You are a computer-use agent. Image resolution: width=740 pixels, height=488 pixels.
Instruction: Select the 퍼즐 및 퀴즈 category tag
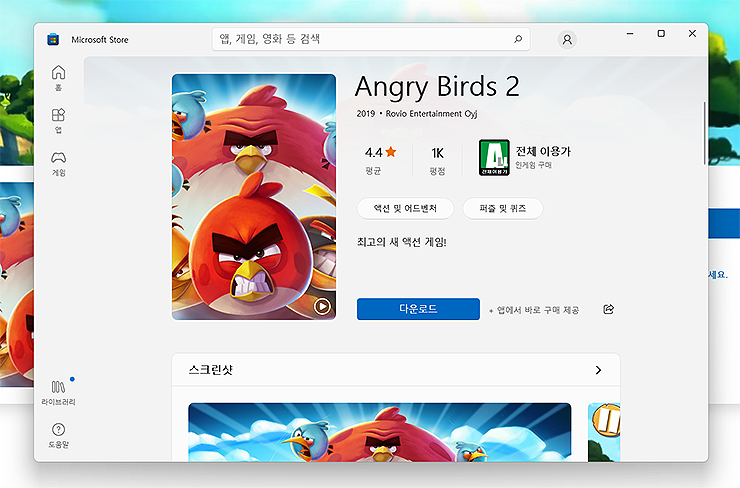tap(503, 208)
